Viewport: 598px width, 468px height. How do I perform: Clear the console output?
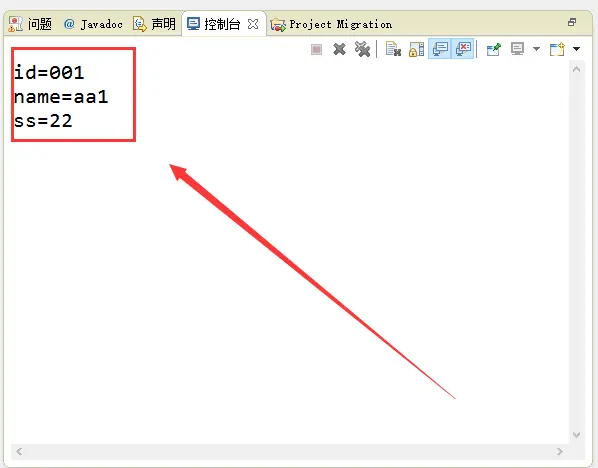click(393, 49)
